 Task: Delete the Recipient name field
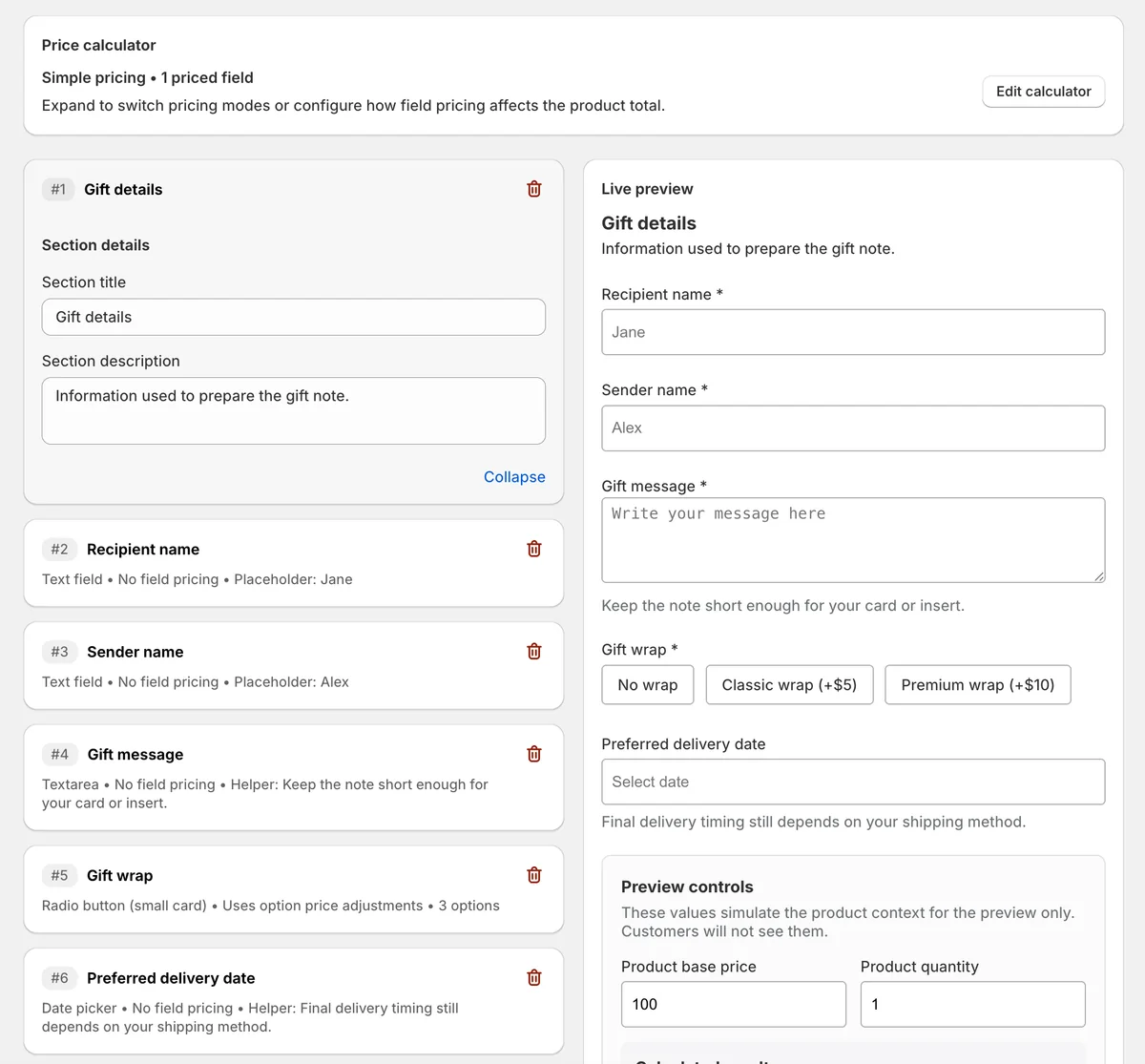point(534,549)
